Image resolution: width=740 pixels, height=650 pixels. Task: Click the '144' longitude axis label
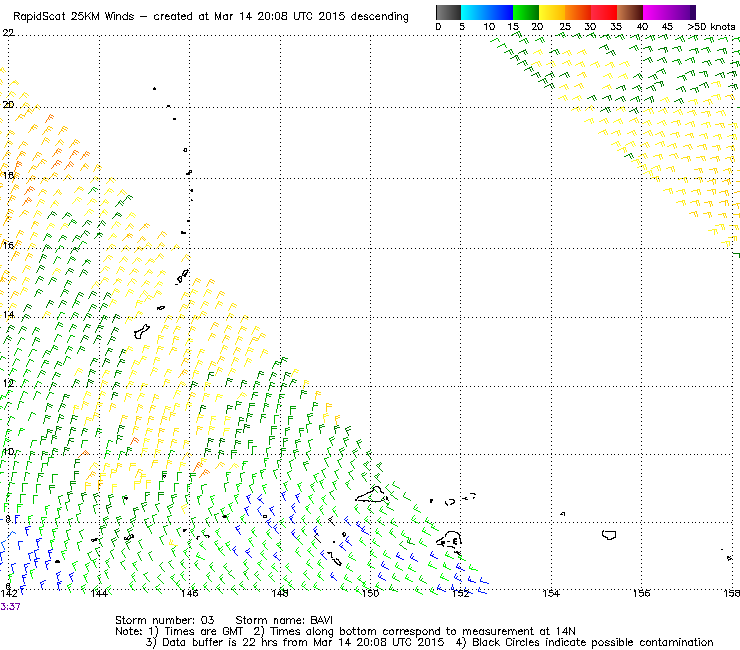point(99,593)
